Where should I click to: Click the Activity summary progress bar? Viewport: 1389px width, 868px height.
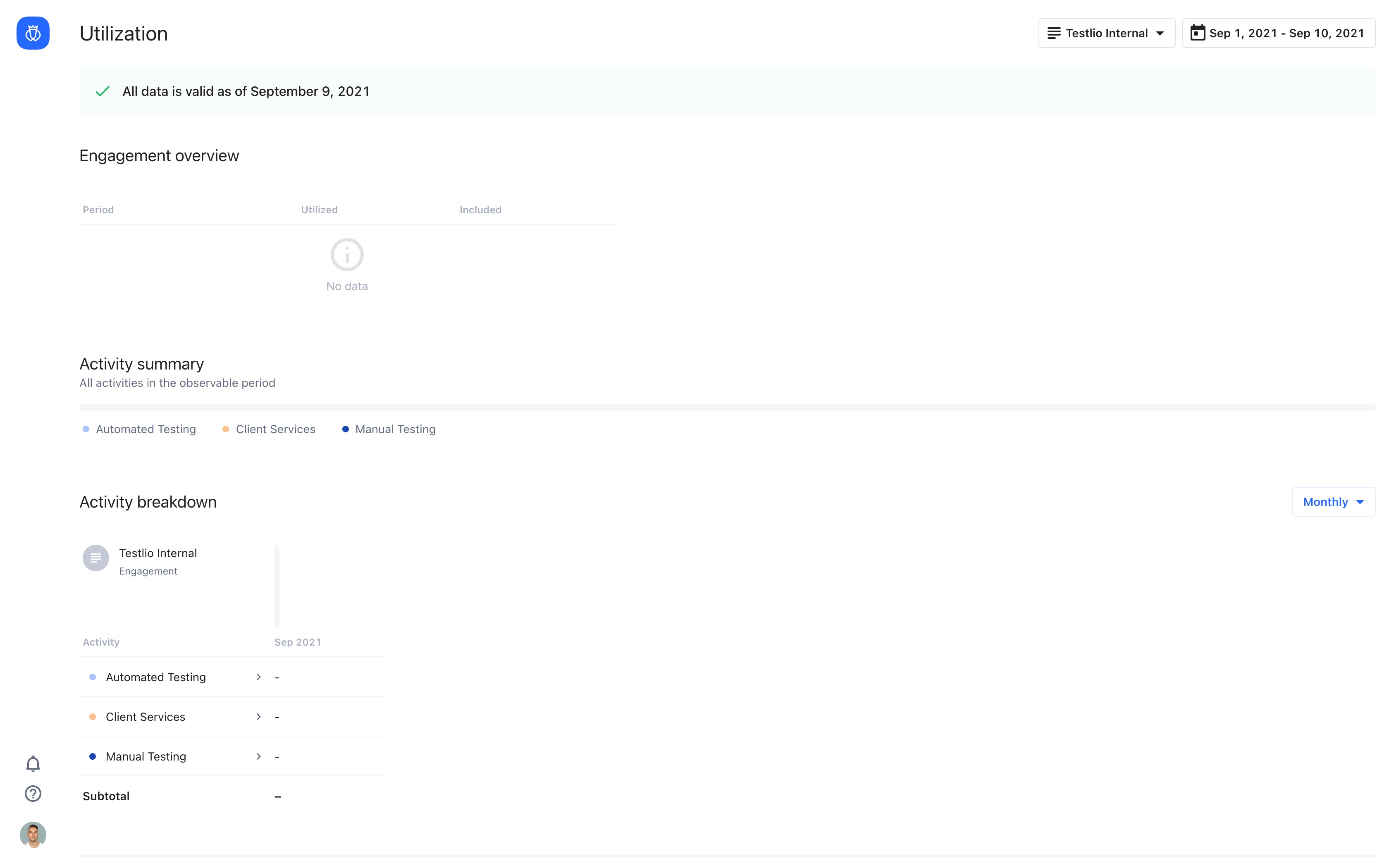pos(727,408)
